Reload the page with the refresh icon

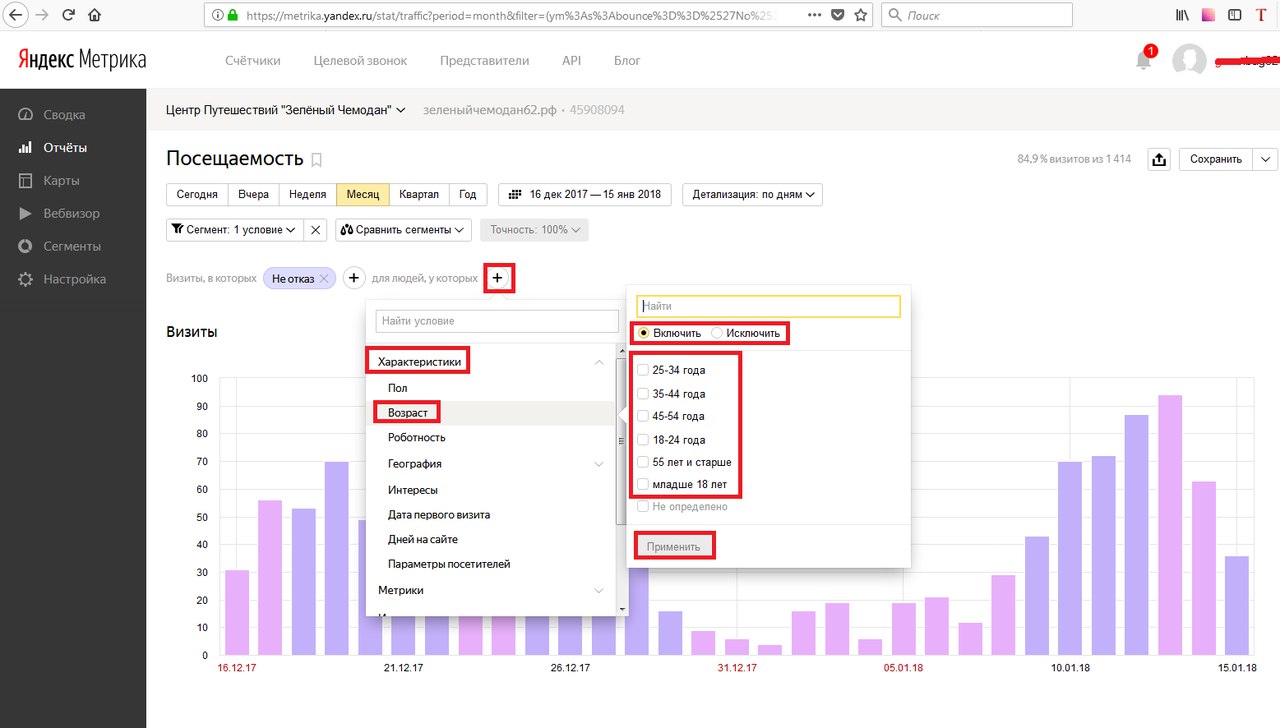(x=68, y=15)
